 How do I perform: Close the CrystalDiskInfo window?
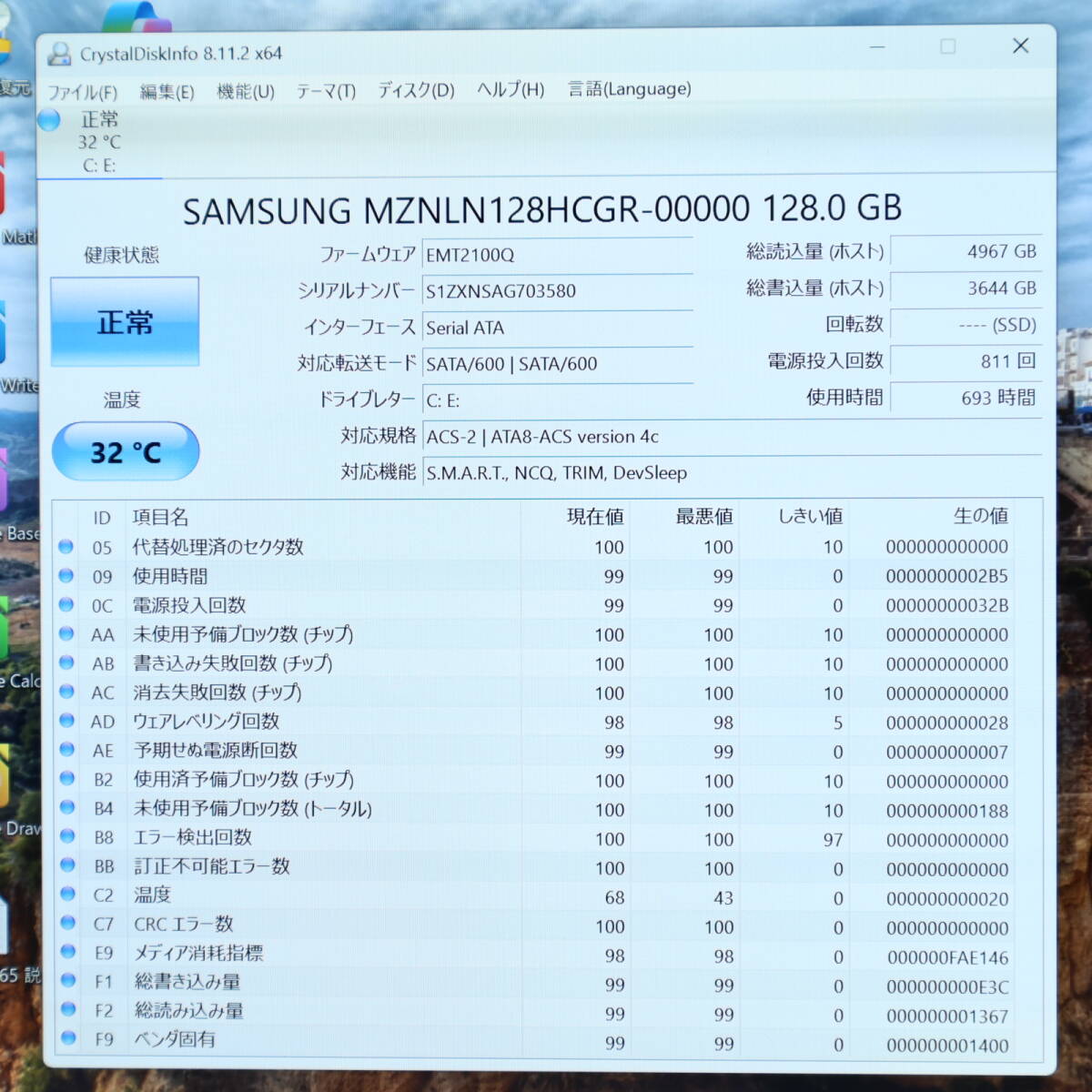(1021, 45)
